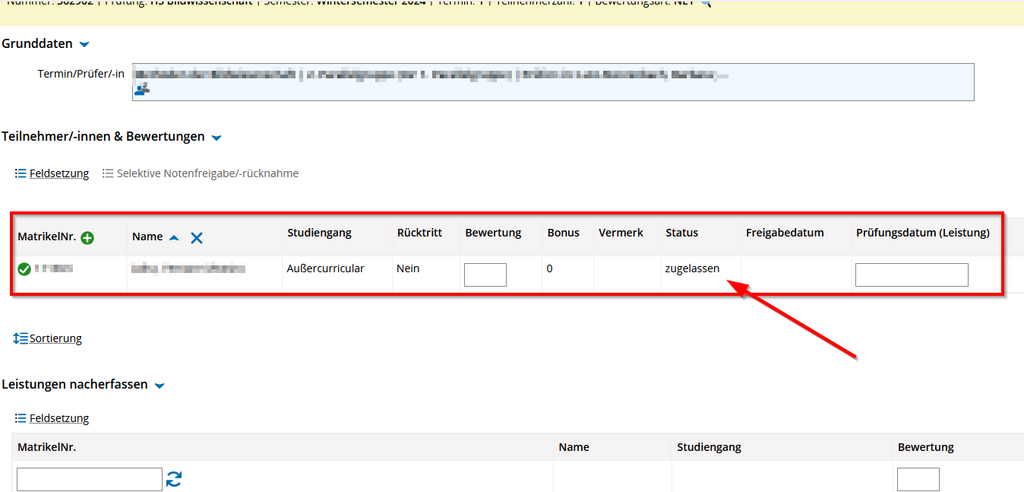Click the Grunddaten section heading

click(37, 44)
